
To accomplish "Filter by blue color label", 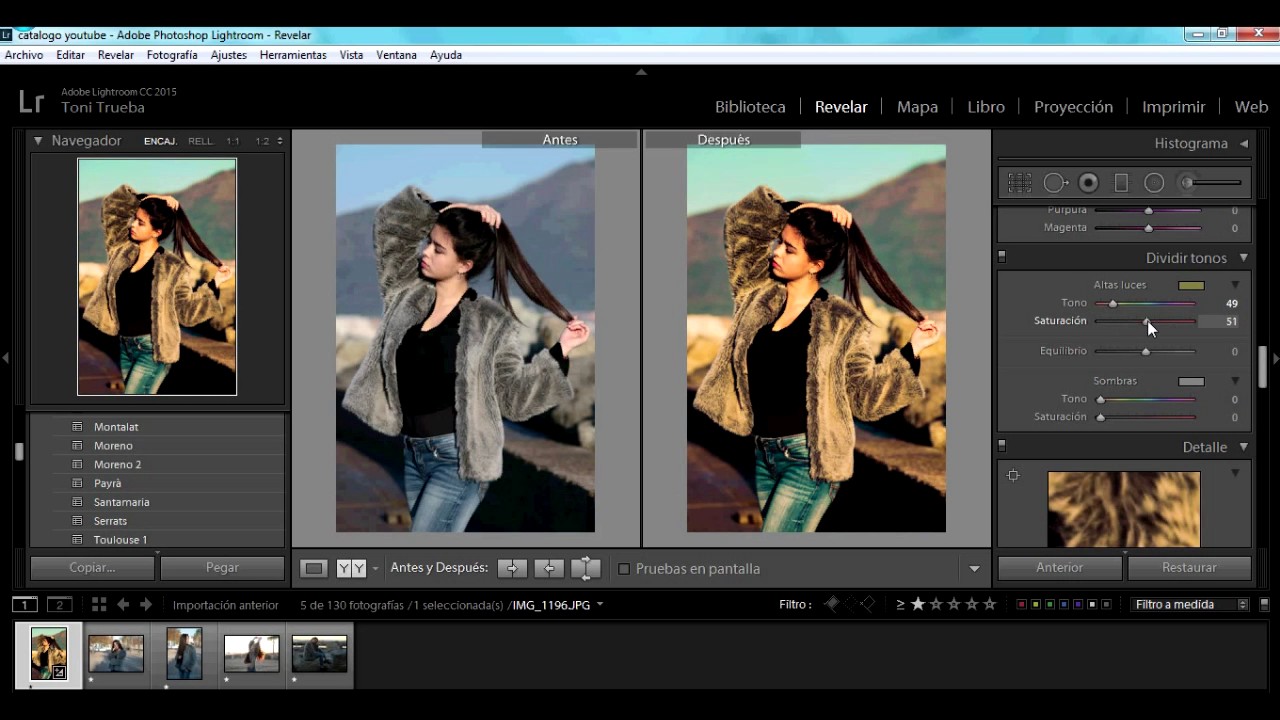I will coord(1063,604).
